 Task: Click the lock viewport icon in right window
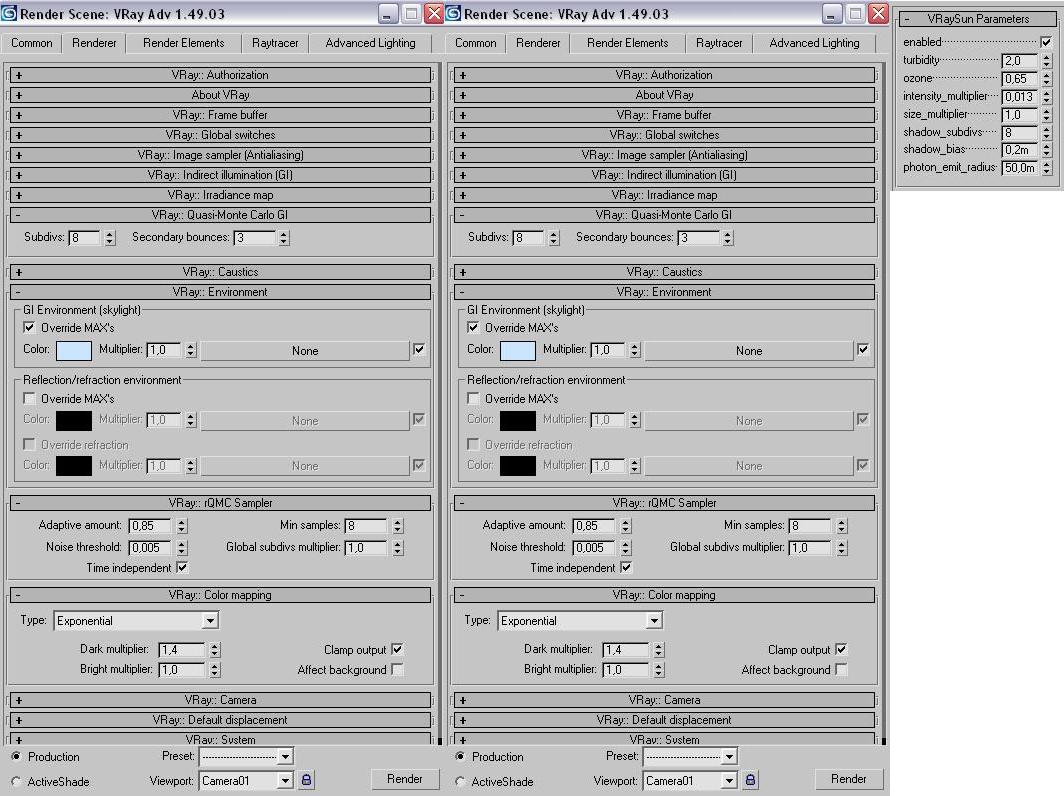[750, 780]
